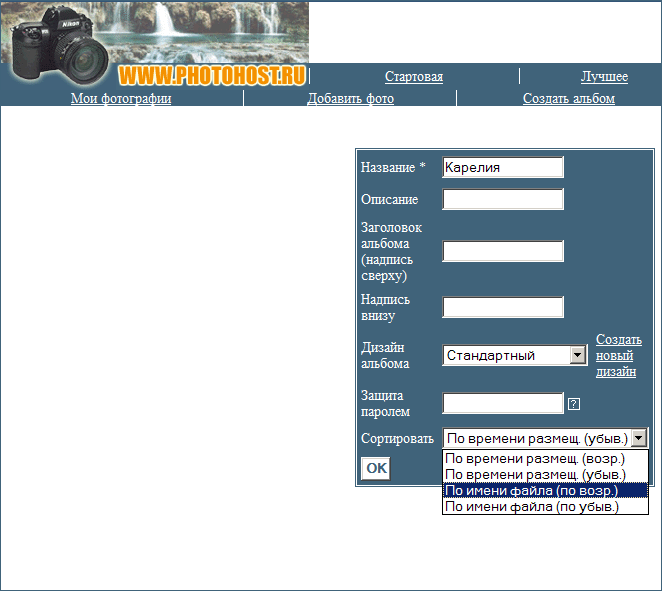The width and height of the screenshot is (662, 591).
Task: Open the Лучшее section
Action: 604,76
